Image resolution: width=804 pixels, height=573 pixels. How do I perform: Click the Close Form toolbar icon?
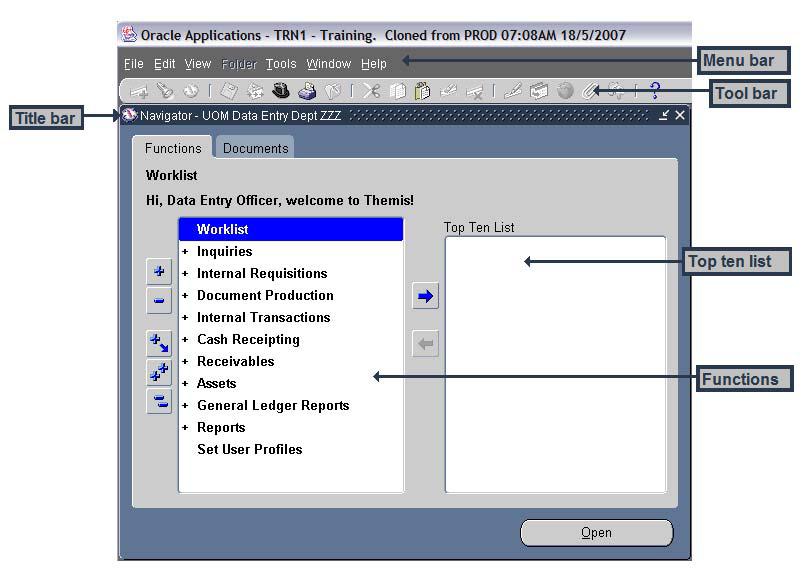[332, 91]
